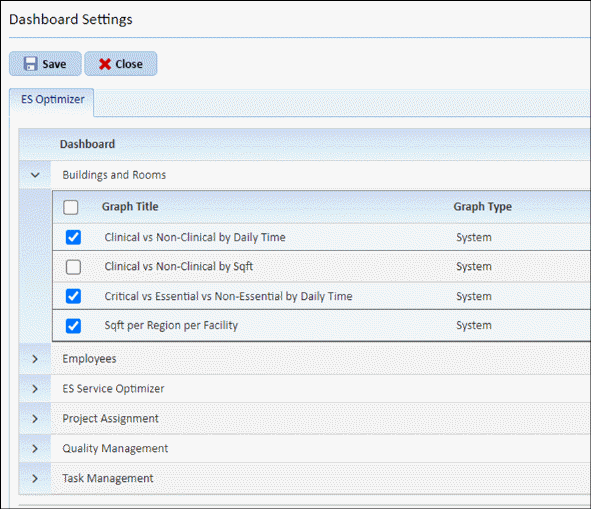Toggle the select-all checkbox beside Graph Title
This screenshot has width=591, height=509.
pyautogui.click(x=71, y=207)
